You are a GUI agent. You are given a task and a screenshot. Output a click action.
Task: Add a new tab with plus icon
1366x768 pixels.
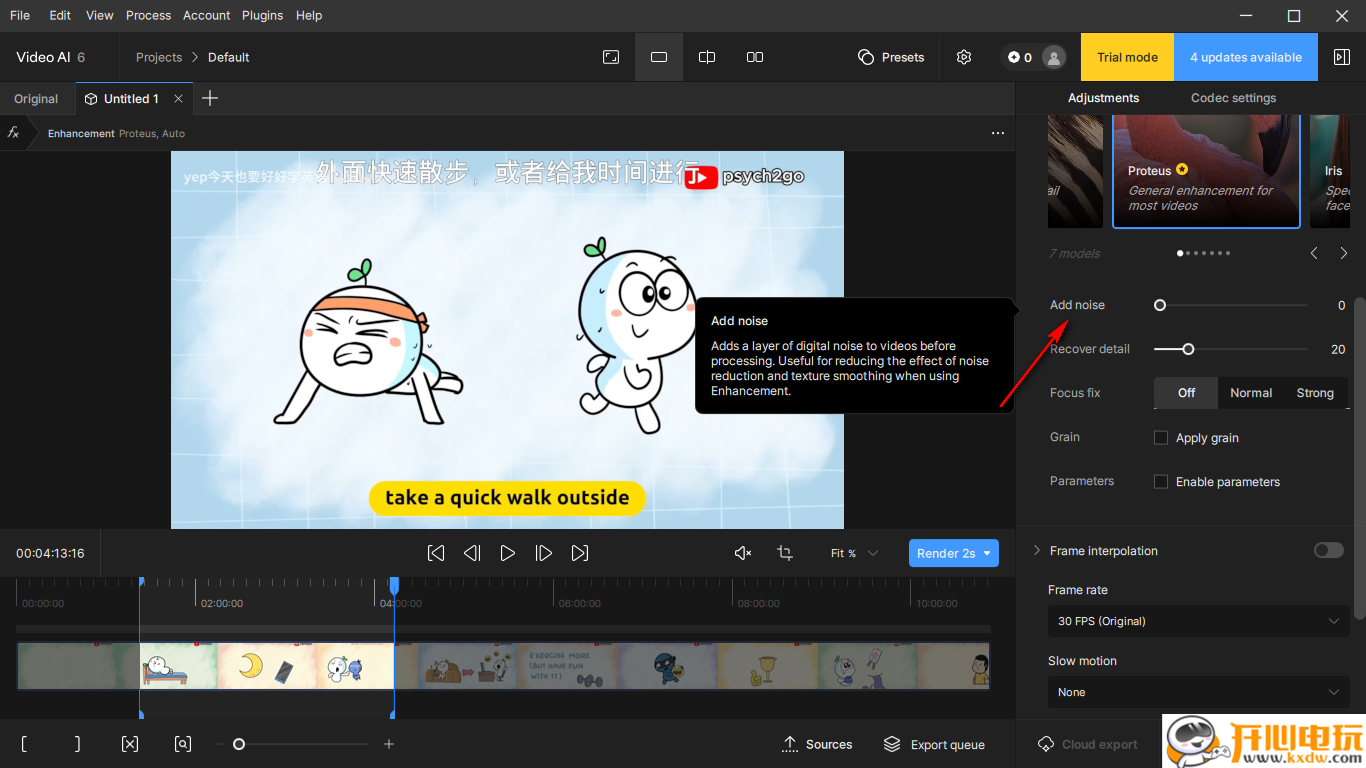210,98
